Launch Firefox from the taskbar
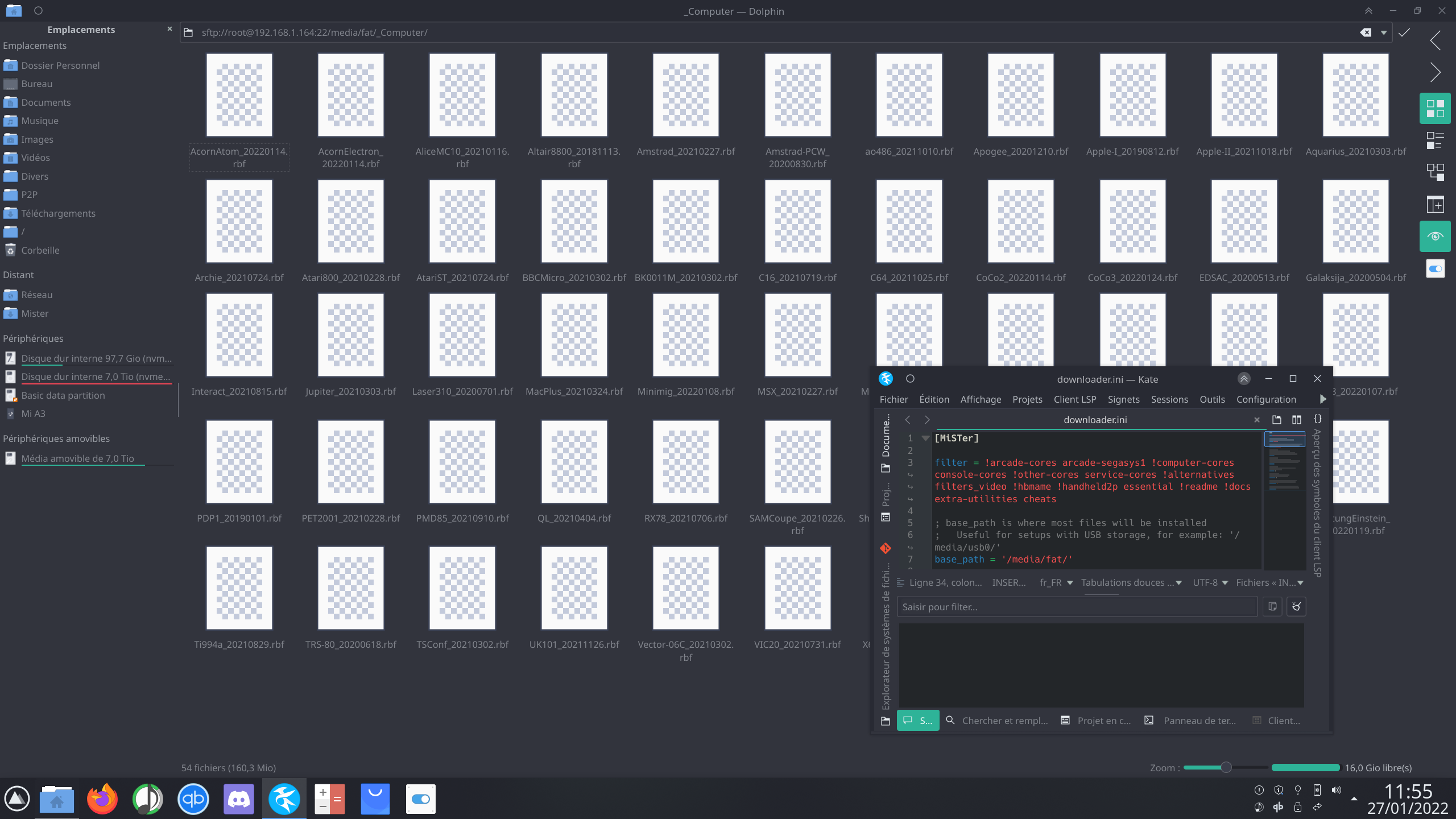This screenshot has height=819, width=1456. (x=102, y=799)
